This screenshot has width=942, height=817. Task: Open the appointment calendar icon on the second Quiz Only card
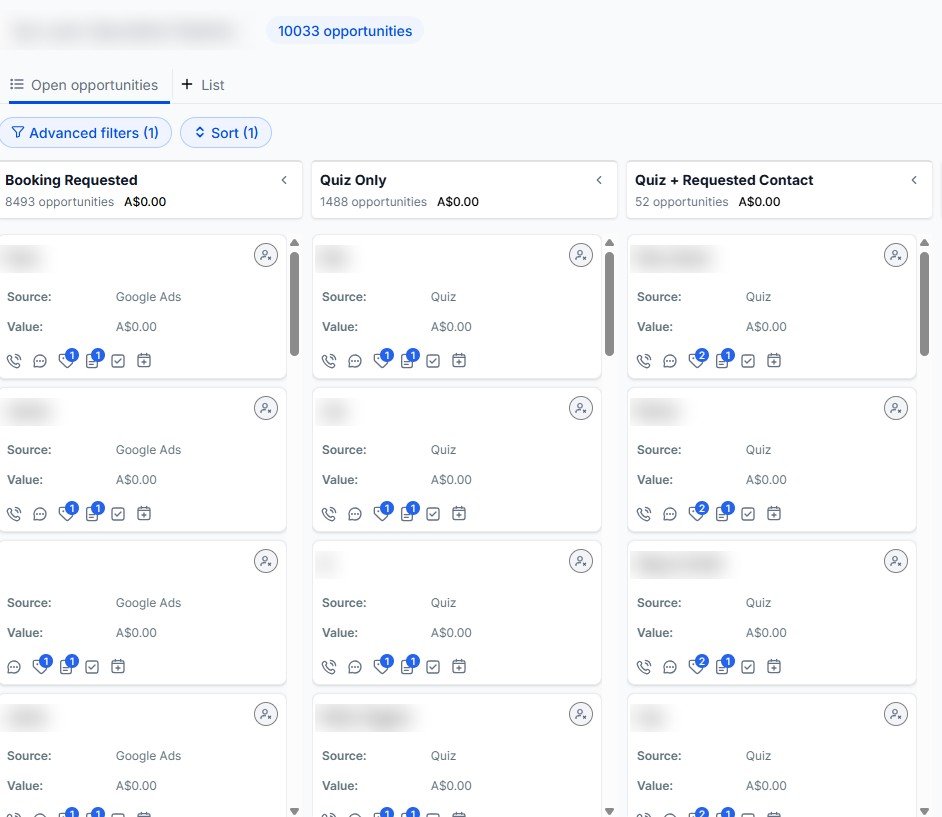459,514
